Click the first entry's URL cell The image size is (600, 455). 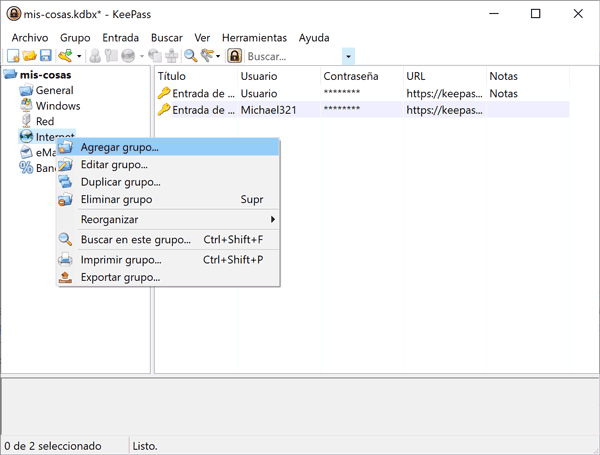tap(444, 94)
